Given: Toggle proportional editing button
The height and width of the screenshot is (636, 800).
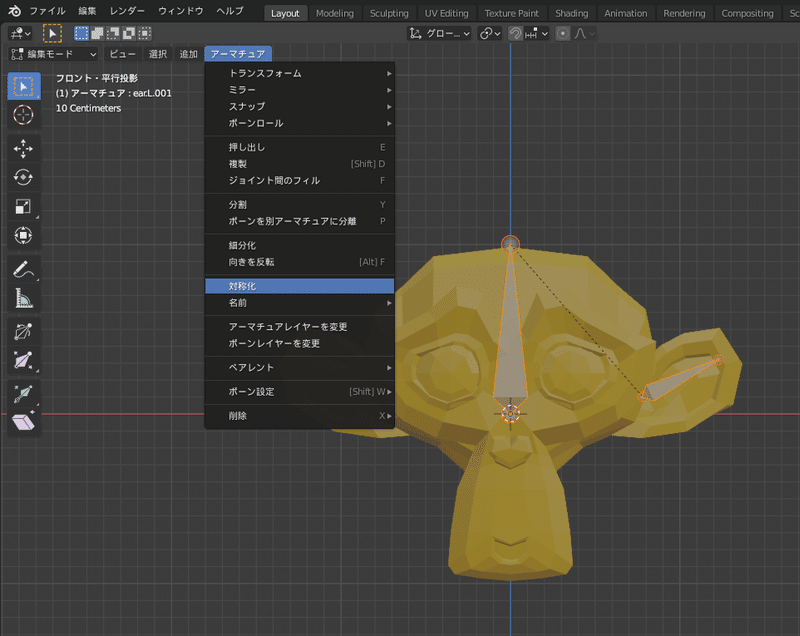Looking at the screenshot, I should click(563, 34).
